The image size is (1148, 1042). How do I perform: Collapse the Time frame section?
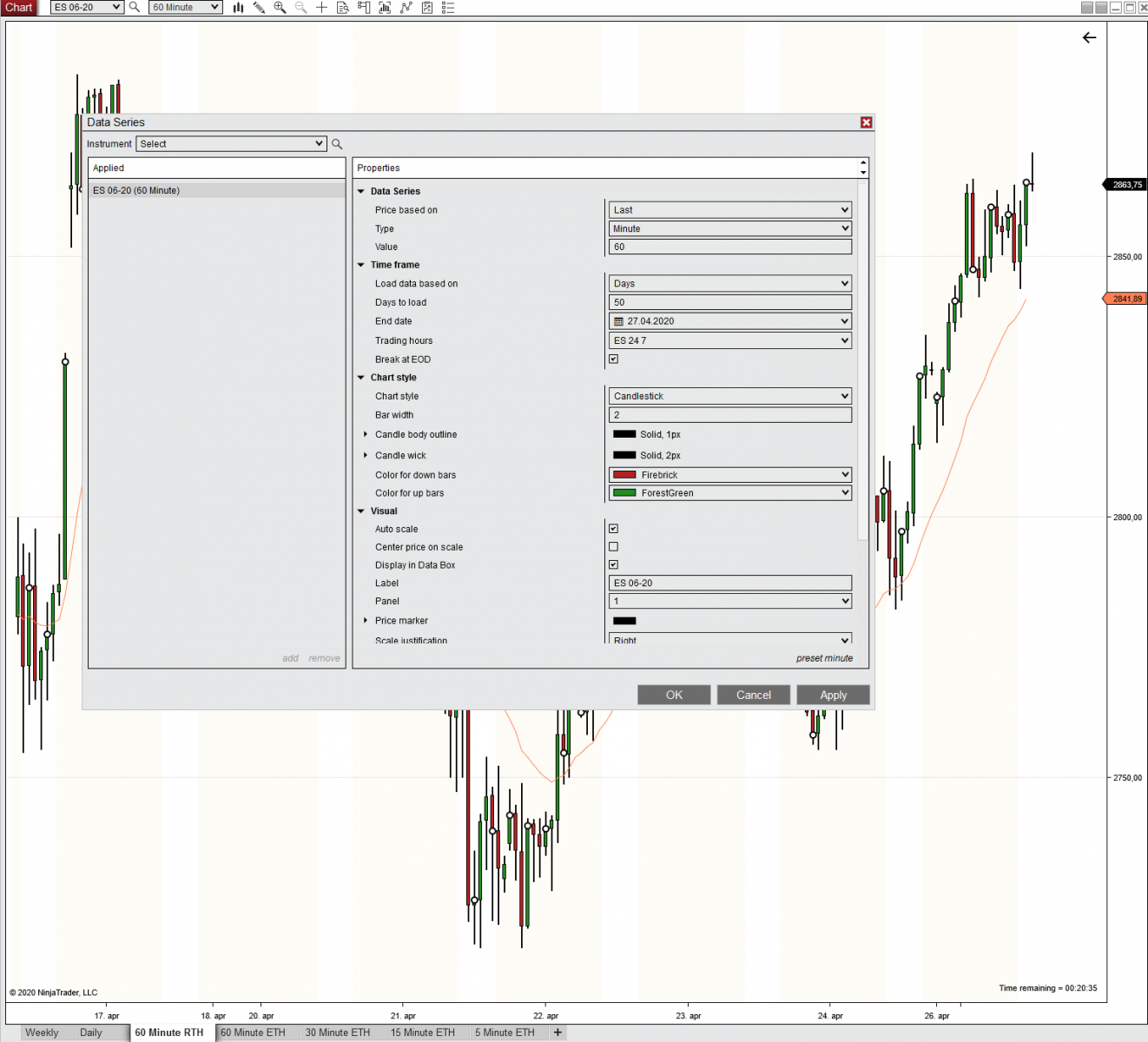(x=361, y=265)
